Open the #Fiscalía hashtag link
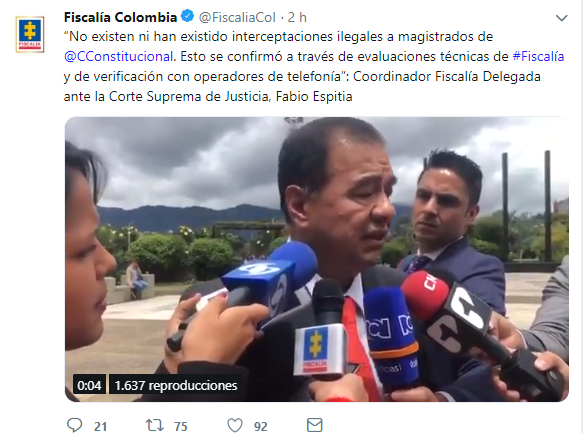 coord(538,56)
